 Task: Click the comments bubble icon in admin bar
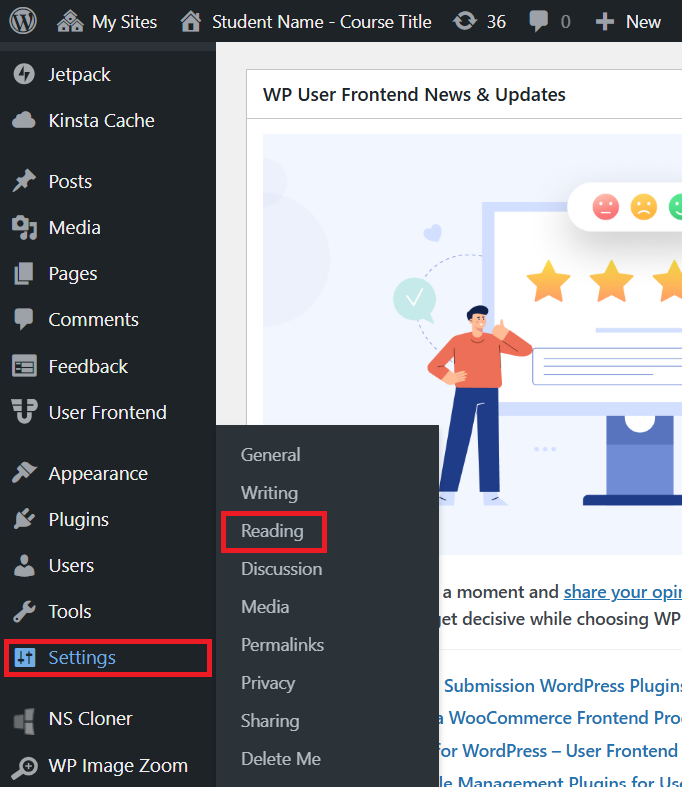(x=538, y=22)
